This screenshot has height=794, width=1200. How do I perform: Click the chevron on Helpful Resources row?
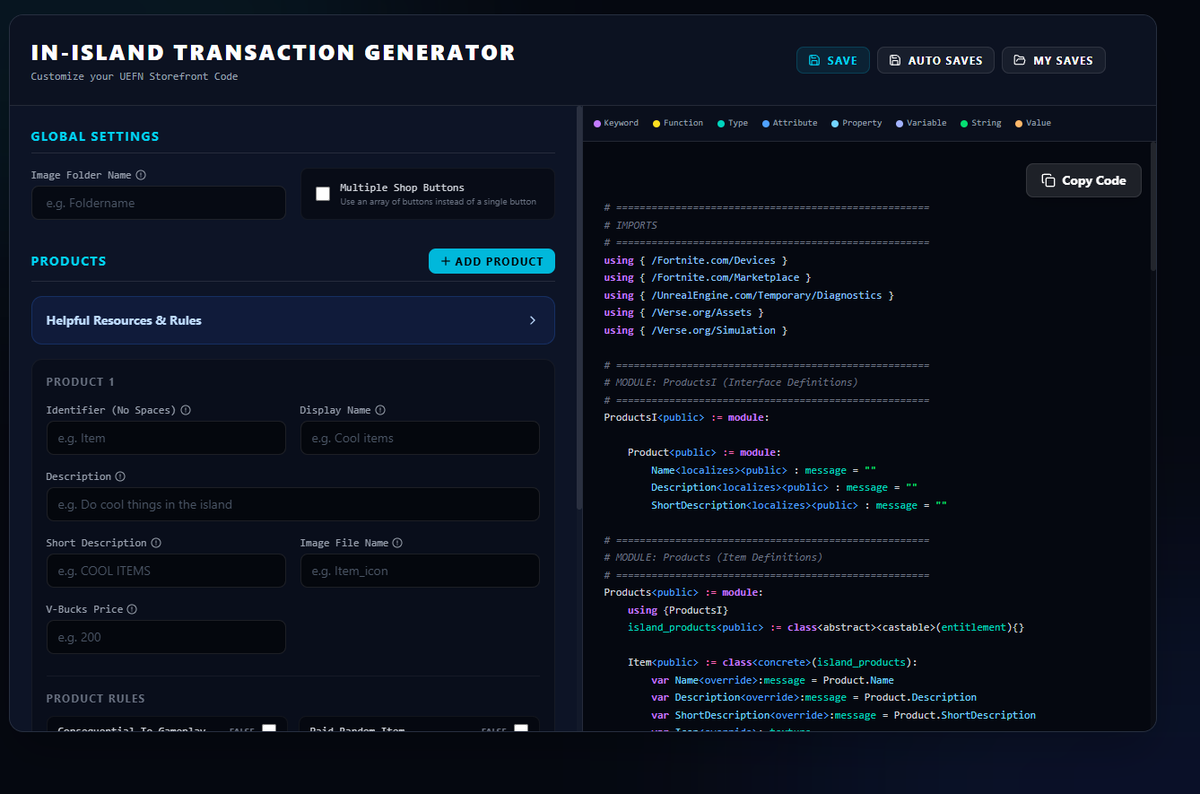coord(532,321)
